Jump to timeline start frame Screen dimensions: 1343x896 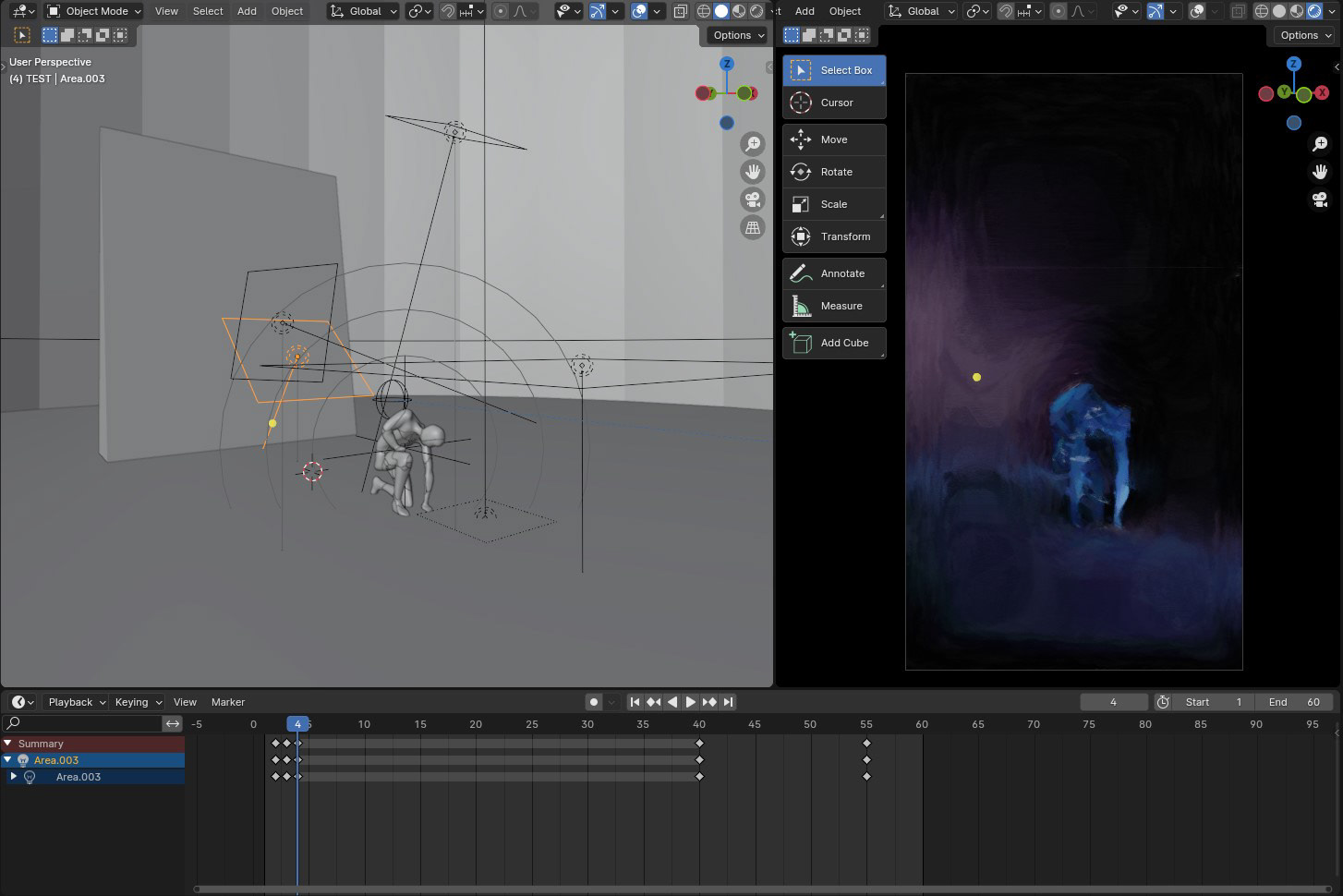click(x=635, y=702)
